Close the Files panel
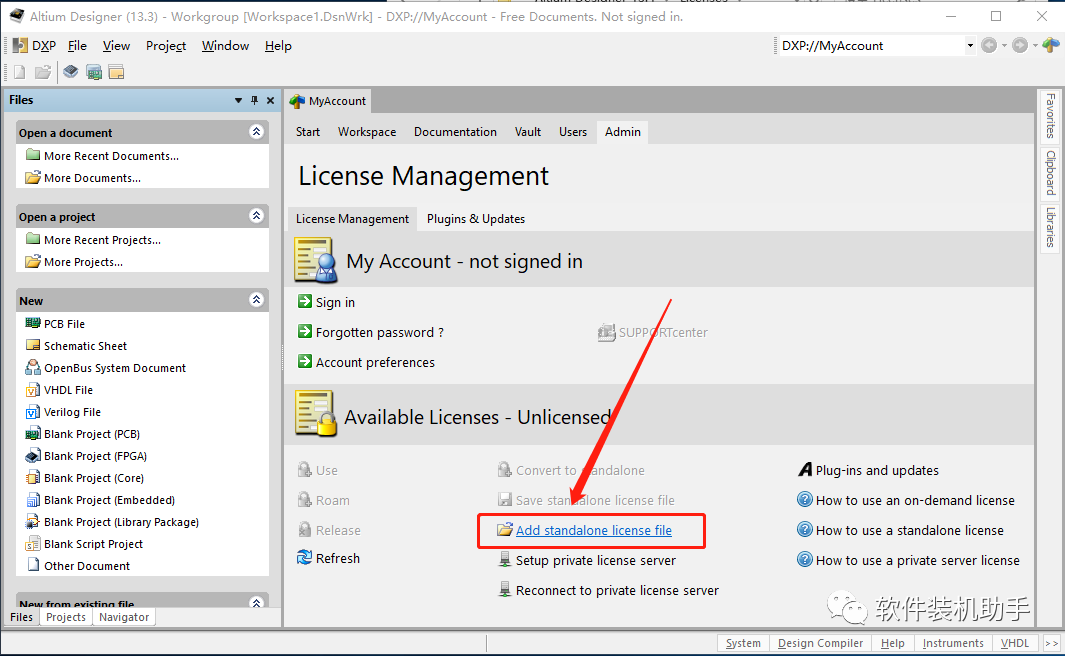This screenshot has height=656, width=1065. click(x=270, y=101)
